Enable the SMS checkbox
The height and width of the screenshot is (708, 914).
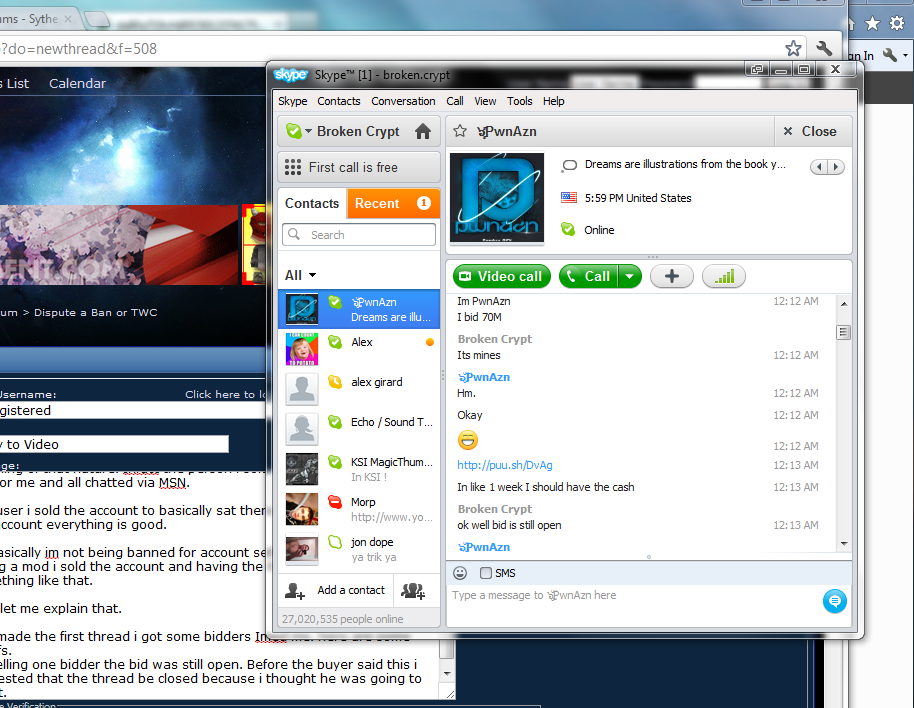point(486,573)
